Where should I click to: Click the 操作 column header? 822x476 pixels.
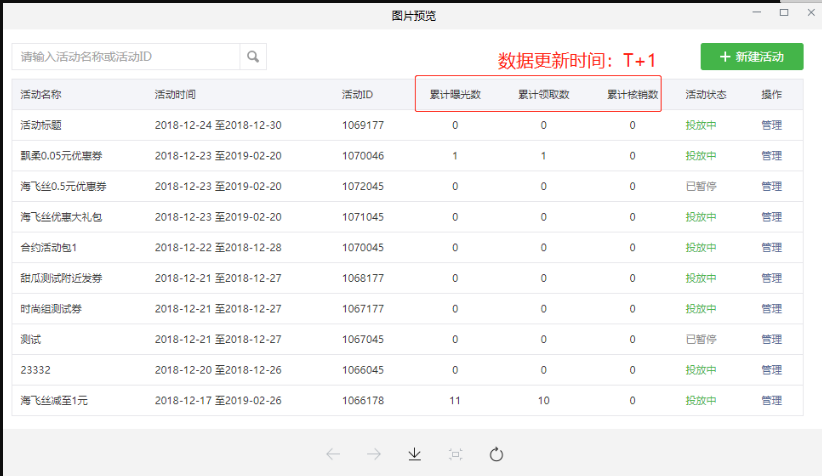pyautogui.click(x=772, y=94)
